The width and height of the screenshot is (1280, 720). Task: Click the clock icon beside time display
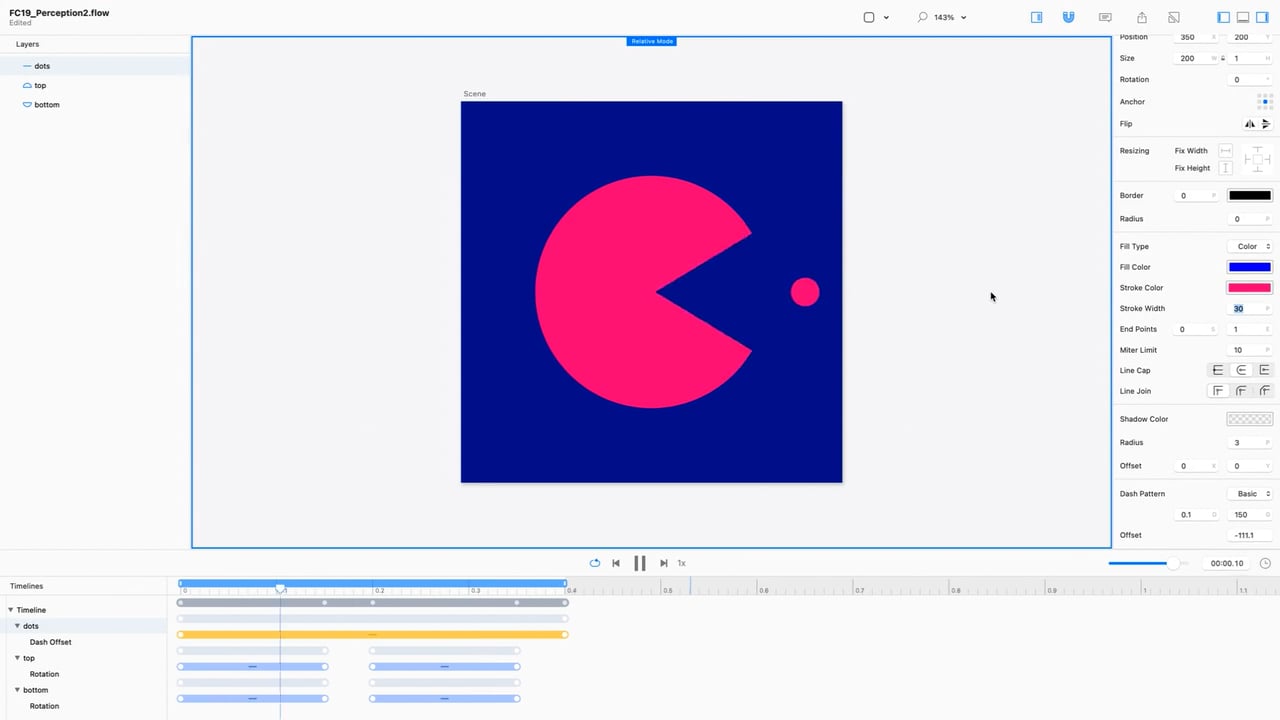tap(1265, 563)
